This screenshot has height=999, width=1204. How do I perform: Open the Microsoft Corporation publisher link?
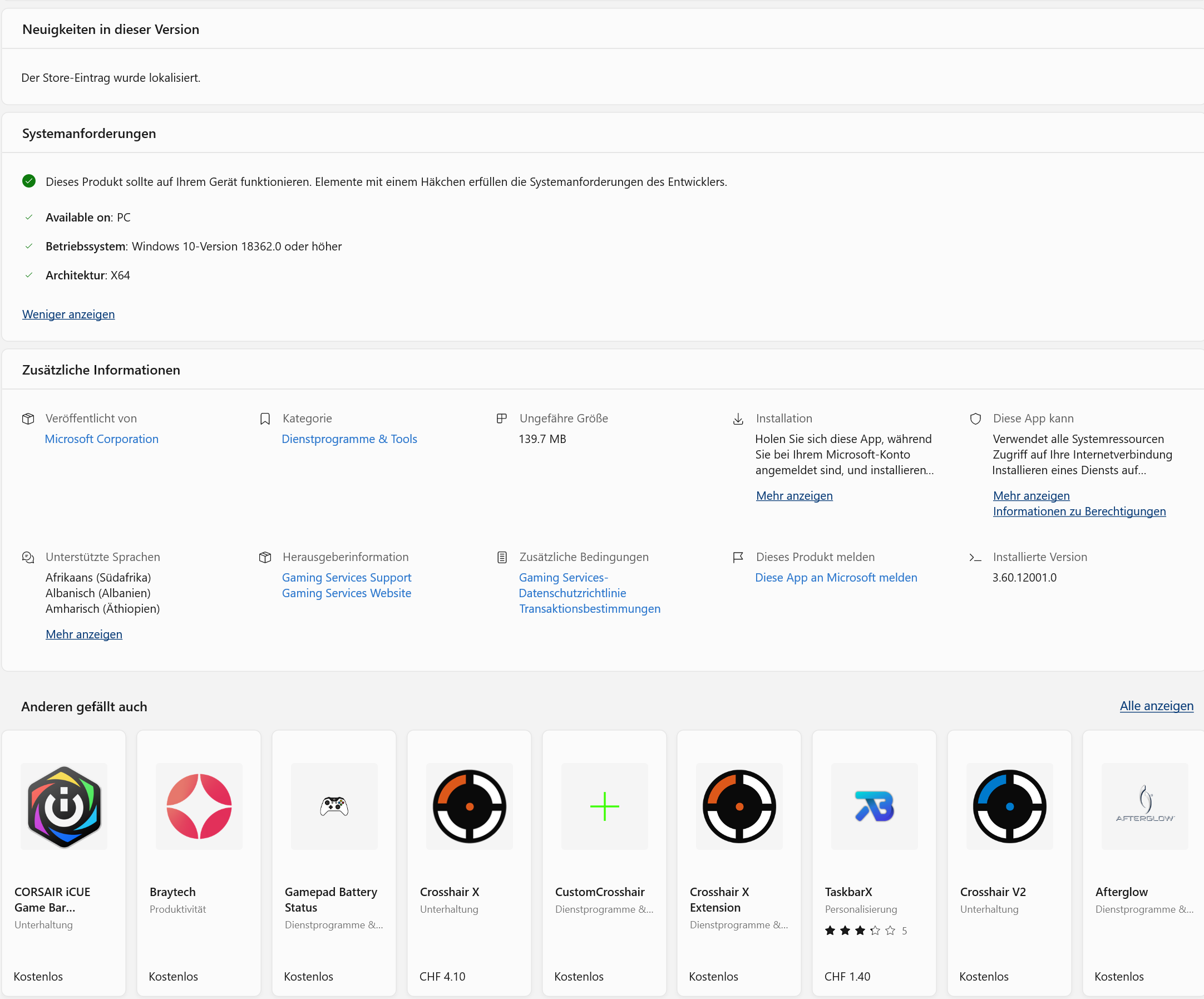click(101, 439)
